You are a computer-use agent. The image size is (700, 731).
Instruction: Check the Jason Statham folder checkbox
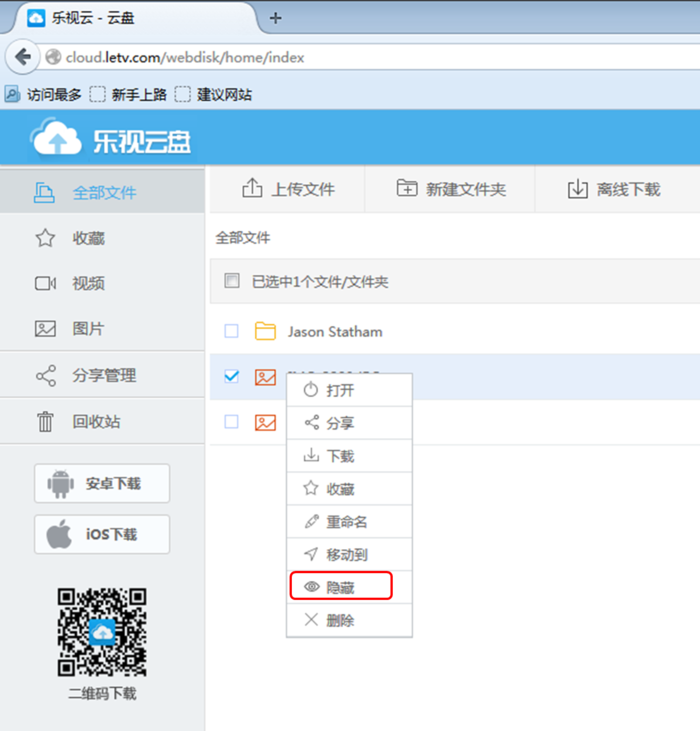tap(231, 331)
